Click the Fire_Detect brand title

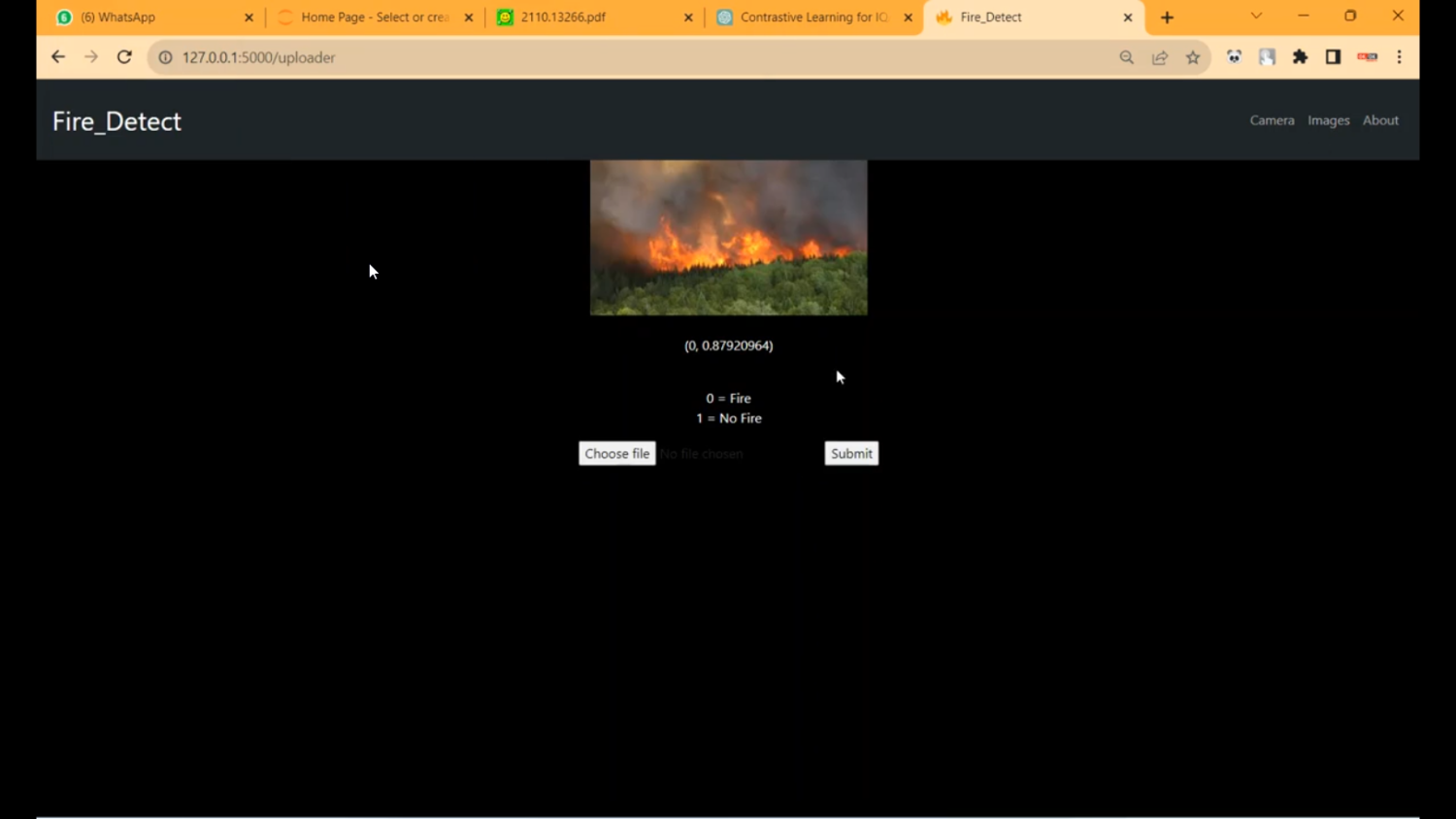(116, 121)
